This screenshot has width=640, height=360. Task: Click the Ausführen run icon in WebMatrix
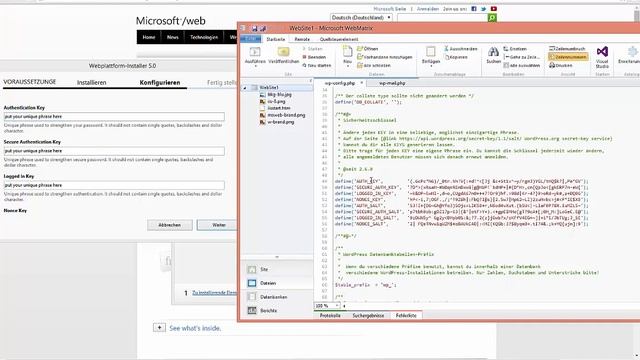click(x=255, y=52)
